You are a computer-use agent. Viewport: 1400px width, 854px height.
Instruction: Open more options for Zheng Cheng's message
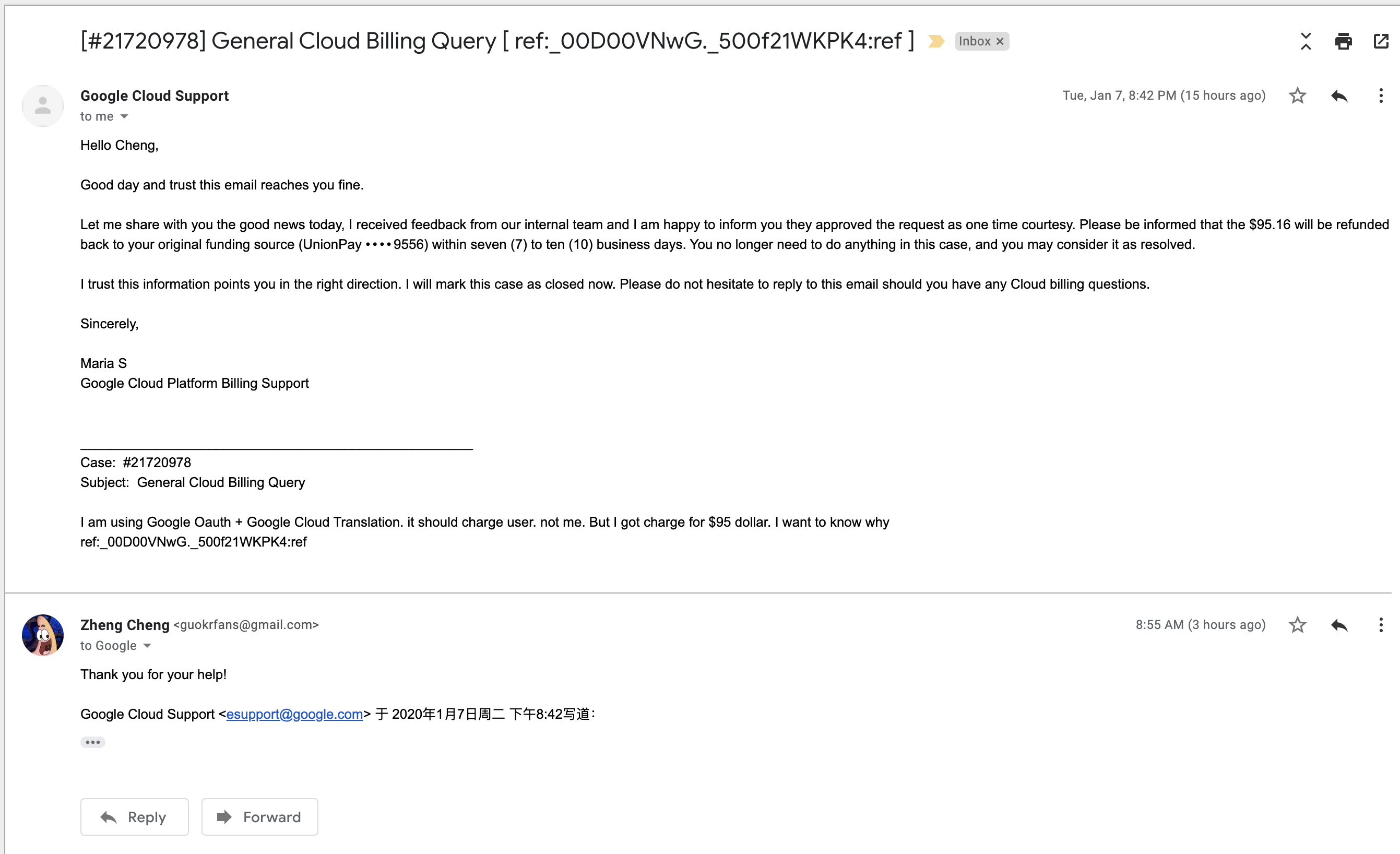coord(1381,625)
